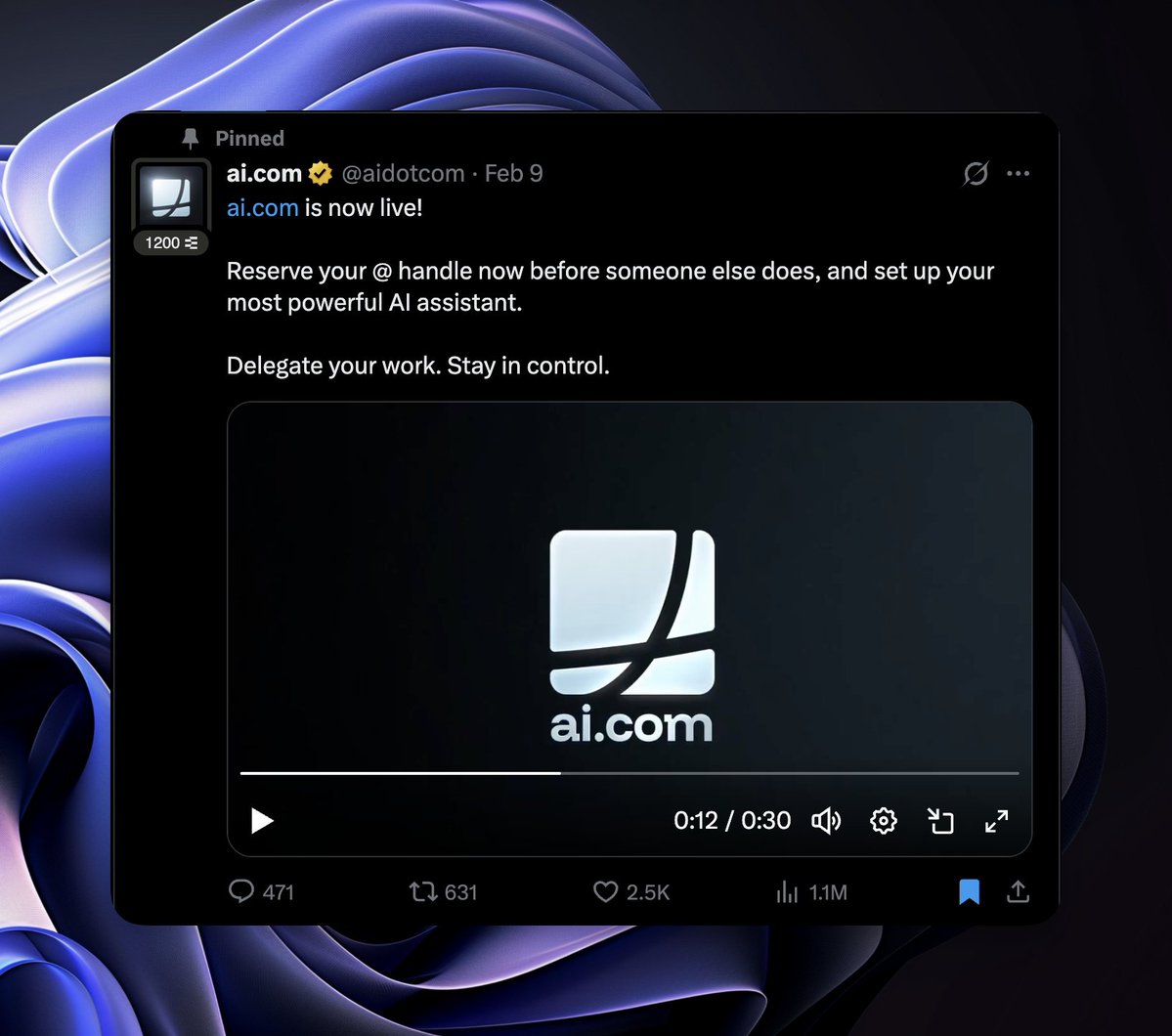This screenshot has width=1172, height=1036.
Task: Play the ai.com video
Action: coord(262,821)
